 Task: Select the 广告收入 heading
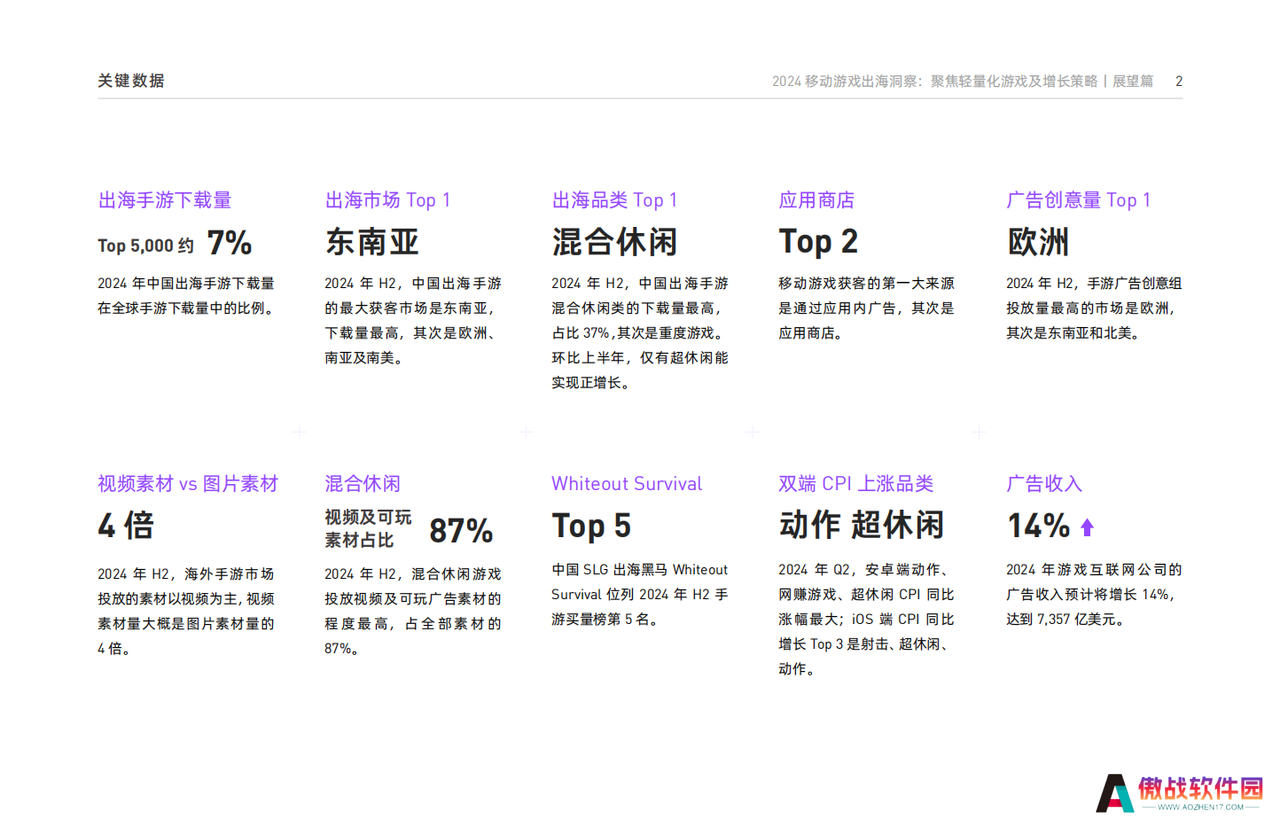pos(1044,484)
